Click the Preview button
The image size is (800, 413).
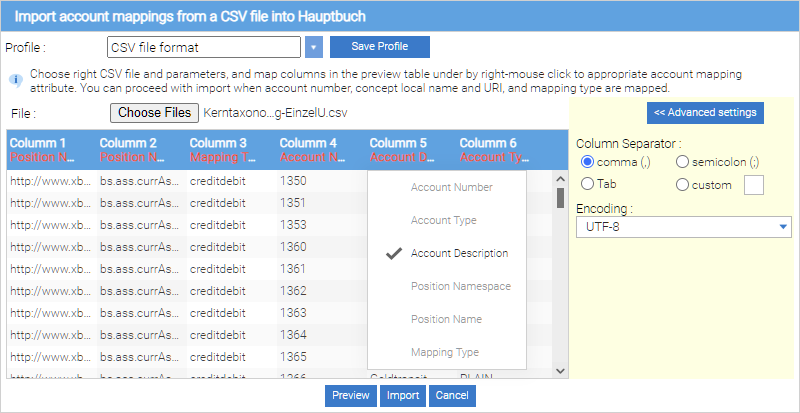(350, 396)
